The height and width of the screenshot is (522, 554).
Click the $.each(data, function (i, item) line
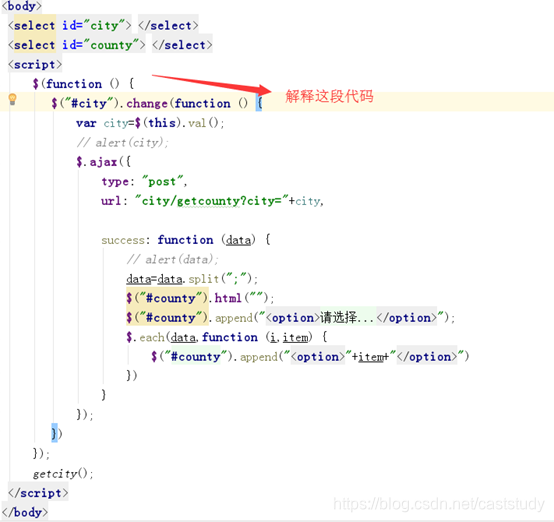click(x=227, y=337)
